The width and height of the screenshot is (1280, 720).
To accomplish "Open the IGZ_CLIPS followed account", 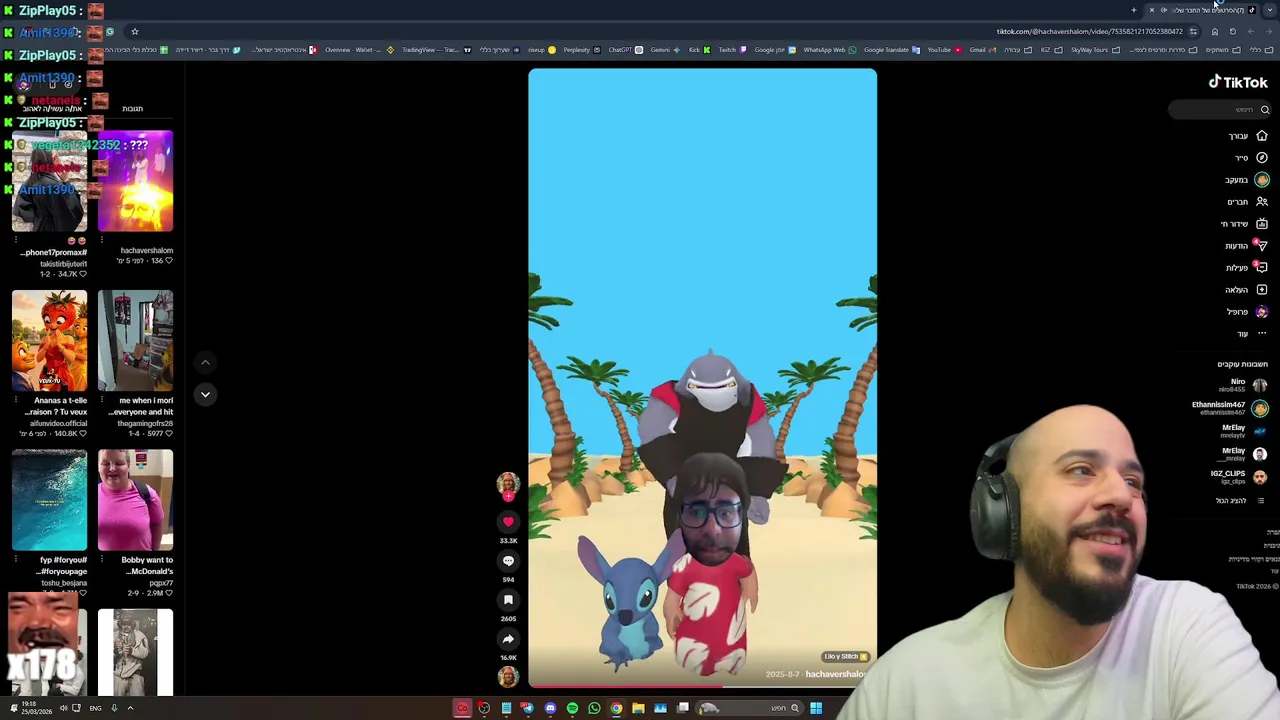I will tap(1238, 477).
